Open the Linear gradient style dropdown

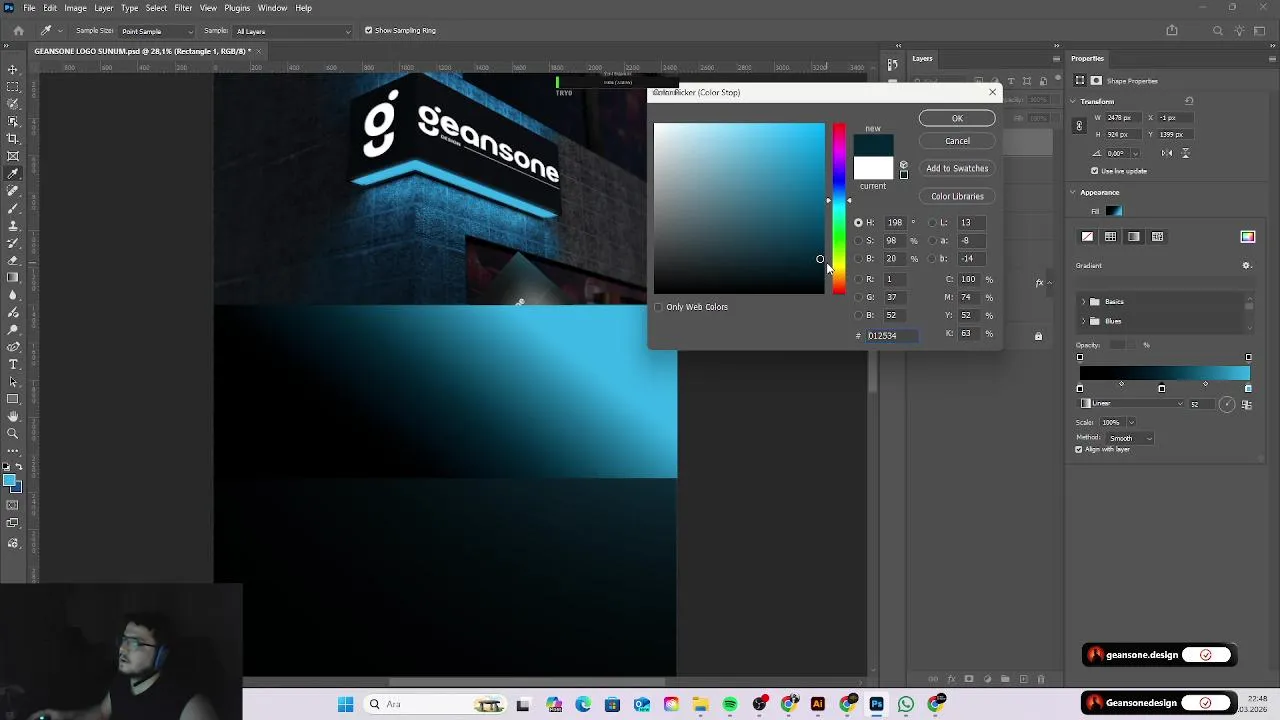coord(1132,404)
